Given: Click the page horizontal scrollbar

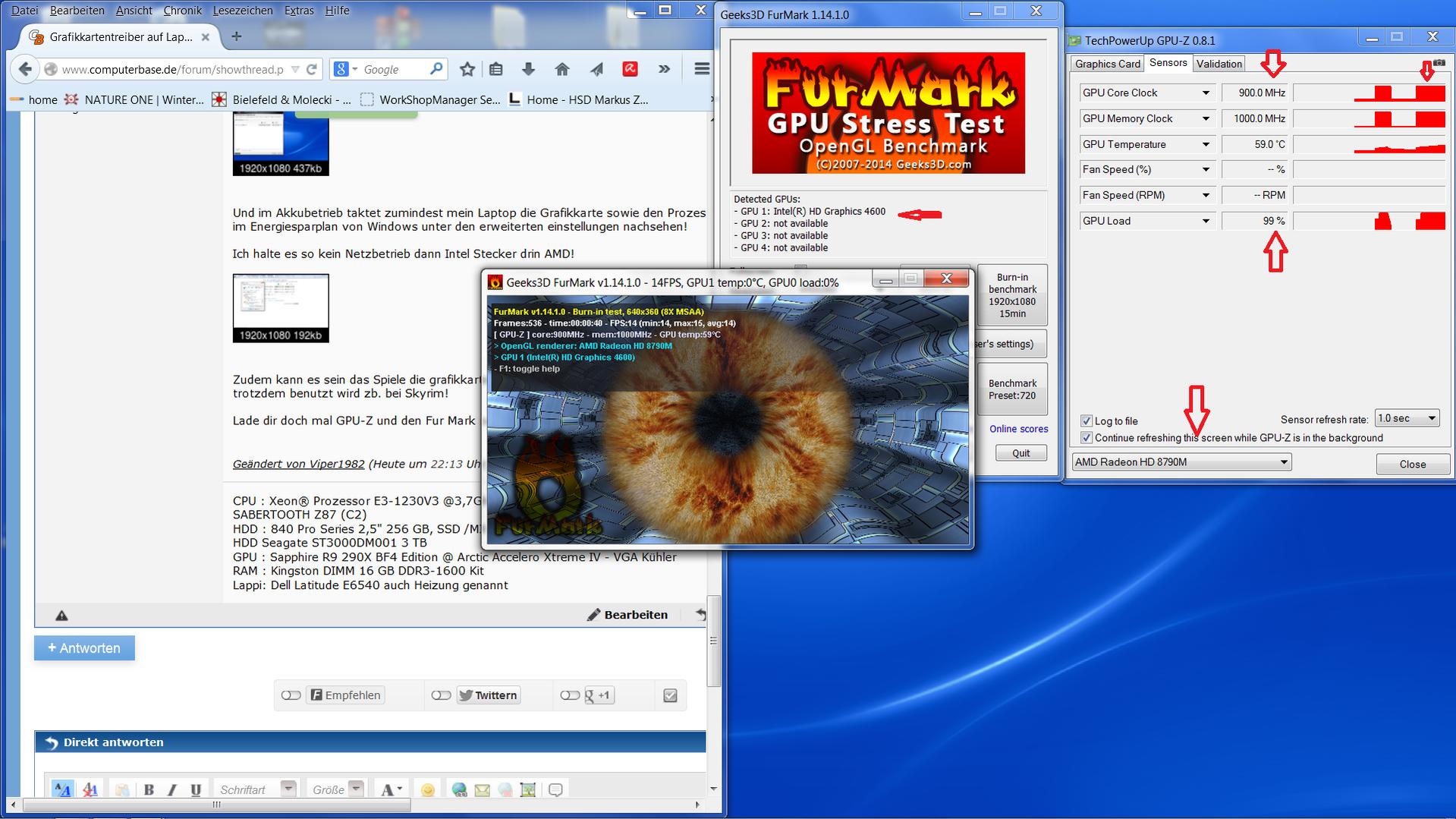Looking at the screenshot, I should tap(217, 805).
